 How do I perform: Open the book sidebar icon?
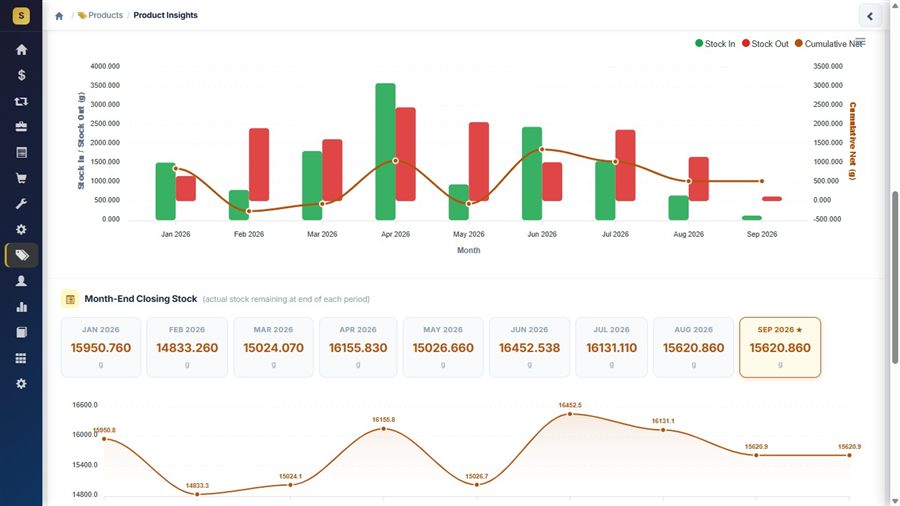(21, 333)
